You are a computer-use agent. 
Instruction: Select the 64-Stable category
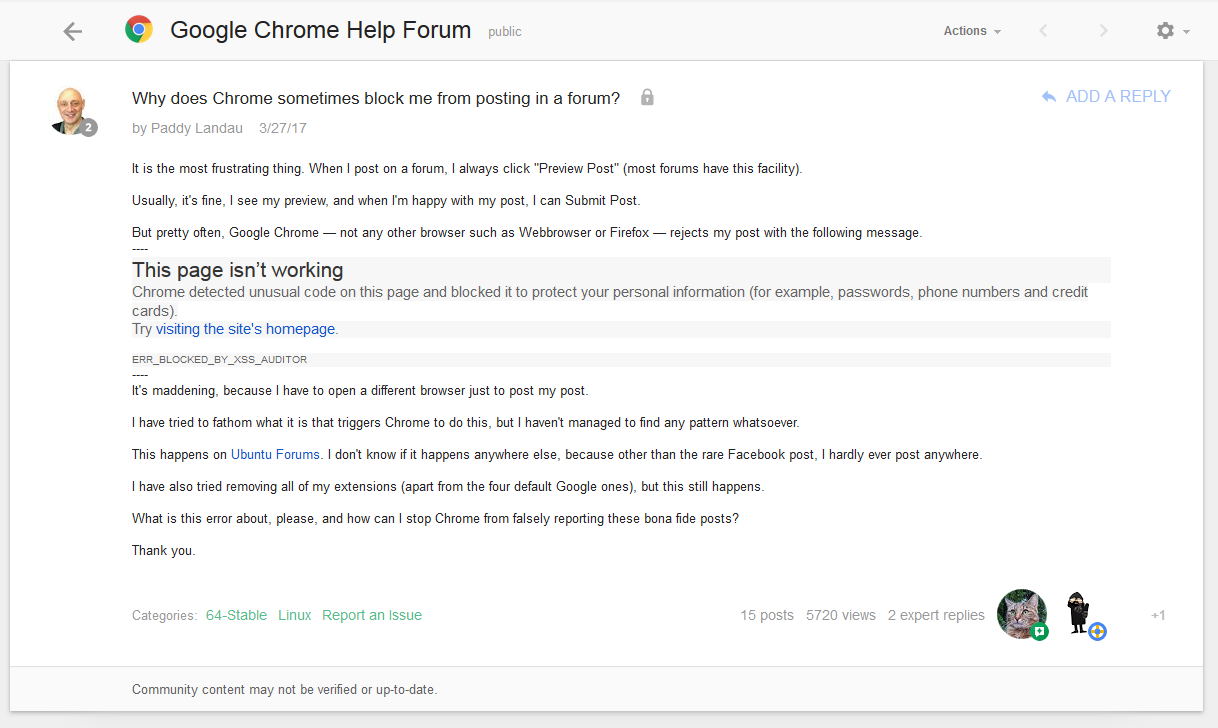tap(236, 615)
